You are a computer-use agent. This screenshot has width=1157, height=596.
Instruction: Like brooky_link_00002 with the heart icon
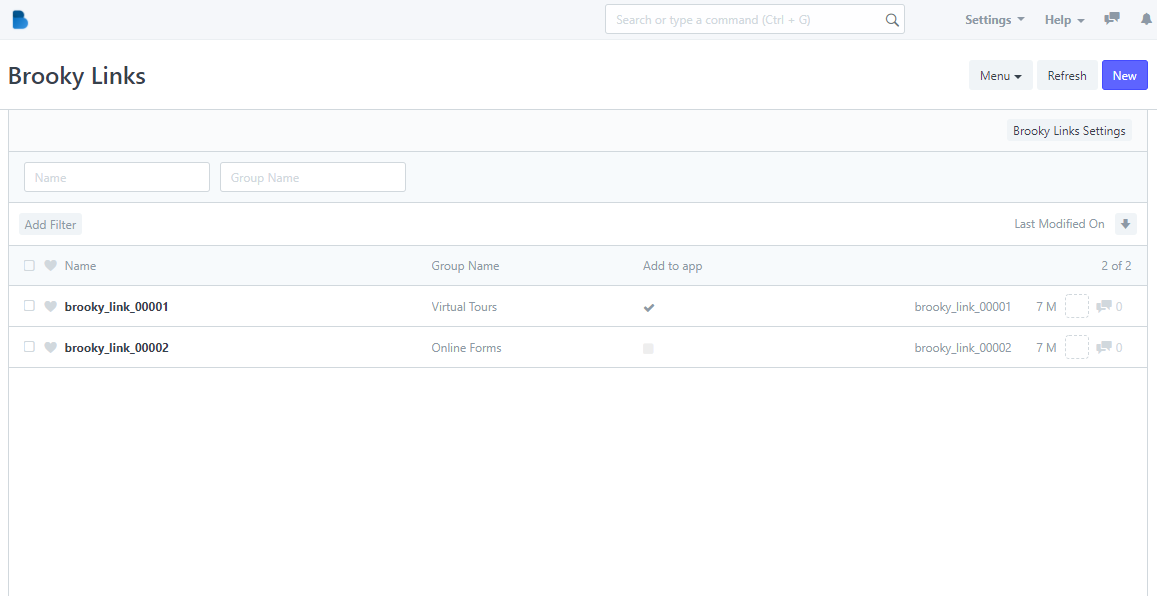click(50, 347)
